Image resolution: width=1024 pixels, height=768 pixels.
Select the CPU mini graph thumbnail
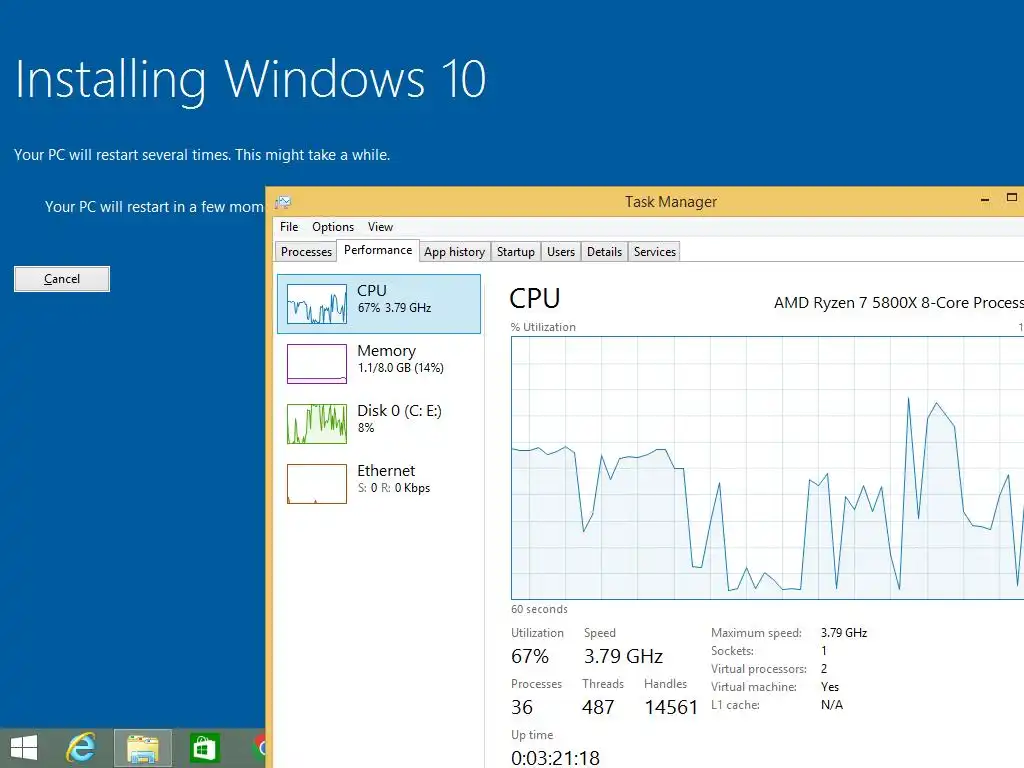click(x=317, y=304)
